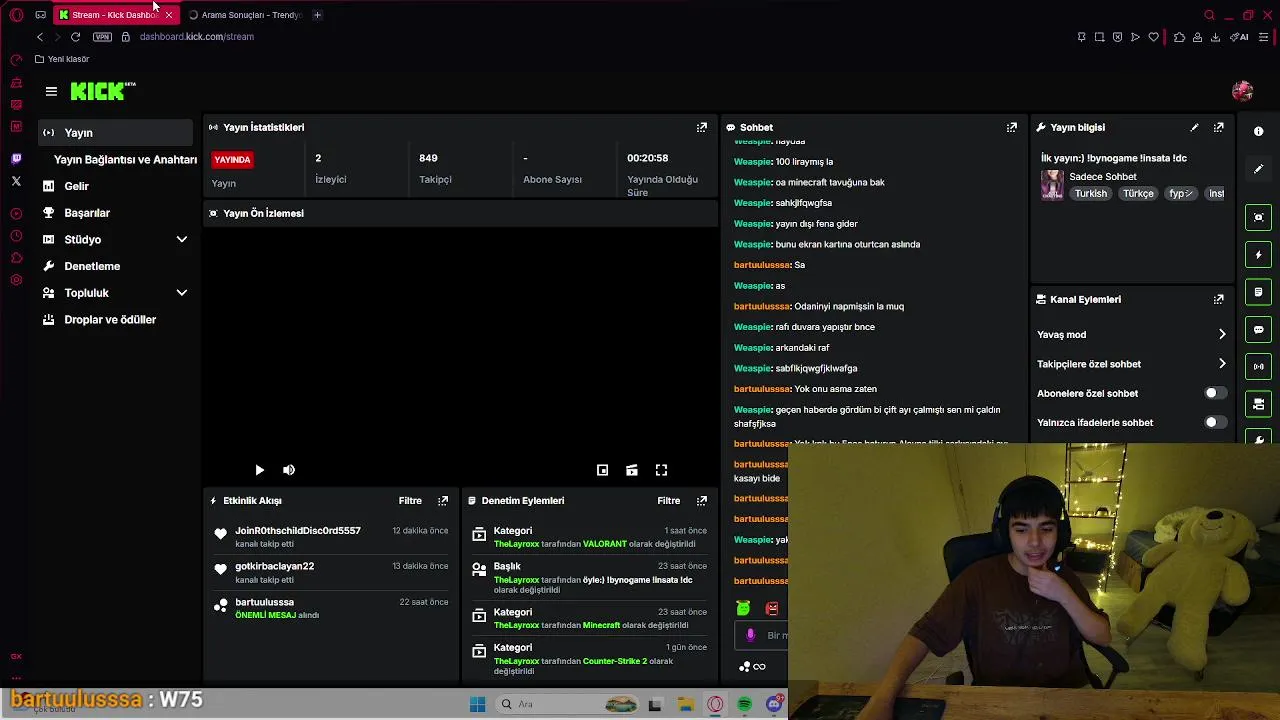Expand the Topluluk sidebar section
This screenshot has width=1280, height=720.
coord(181,293)
